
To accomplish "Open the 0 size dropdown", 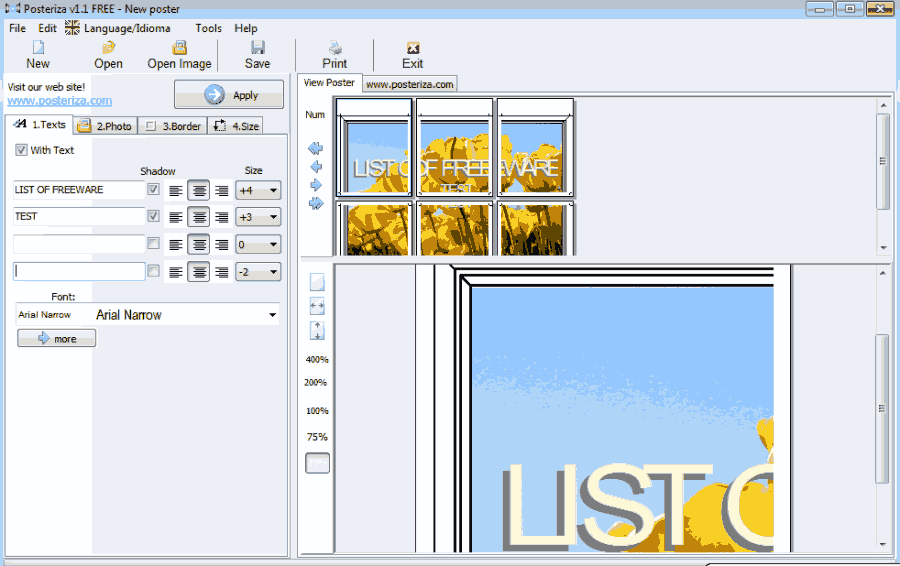I will pyautogui.click(x=258, y=245).
